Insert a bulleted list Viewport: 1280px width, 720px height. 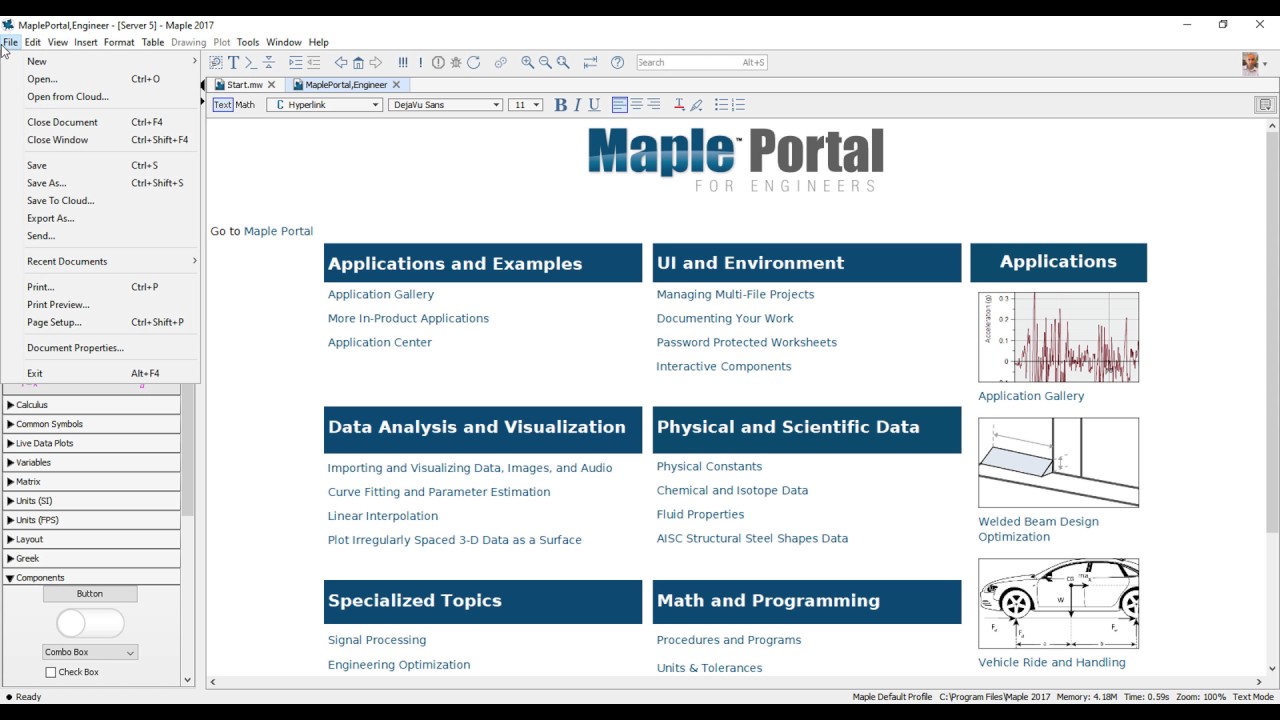[x=721, y=104]
